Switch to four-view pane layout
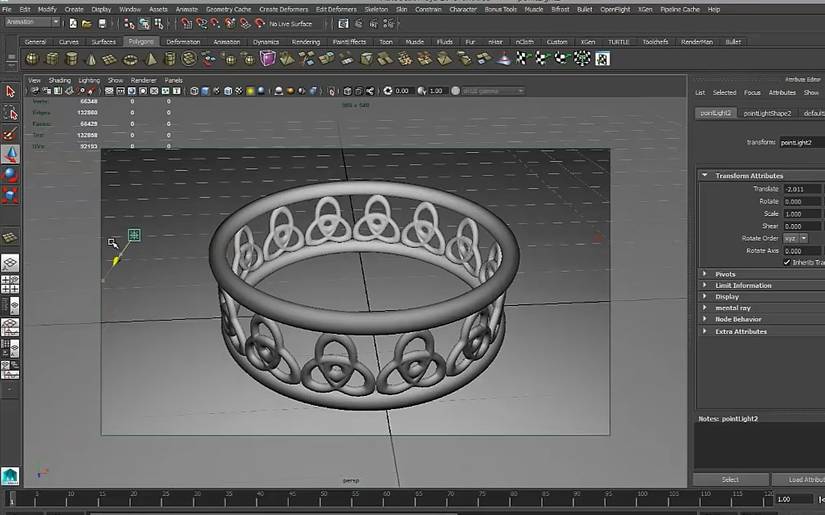The height and width of the screenshot is (515, 825). pyautogui.click(x=10, y=284)
